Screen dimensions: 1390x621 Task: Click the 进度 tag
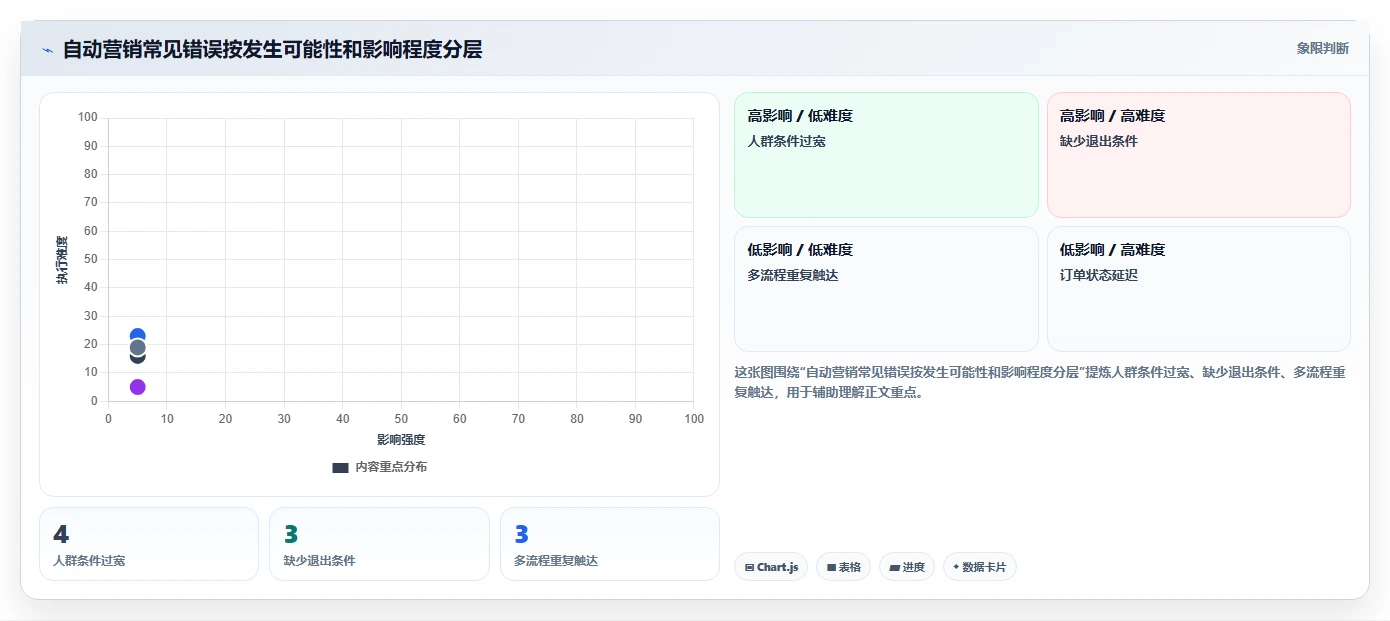(907, 567)
